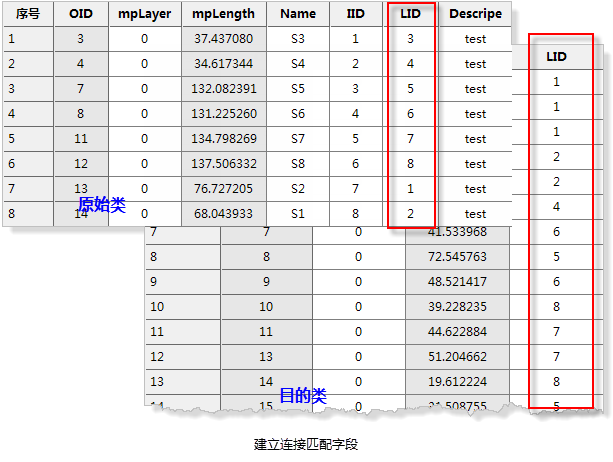This screenshot has width=613, height=462.
Task: Click the IID column header
Action: (355, 14)
